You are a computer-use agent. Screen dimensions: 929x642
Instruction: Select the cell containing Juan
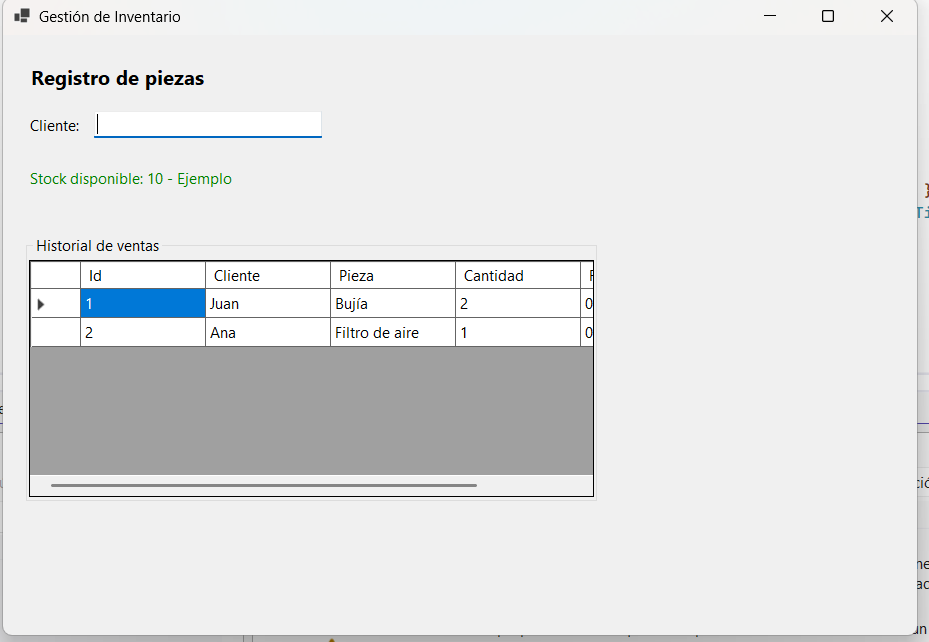[267, 304]
